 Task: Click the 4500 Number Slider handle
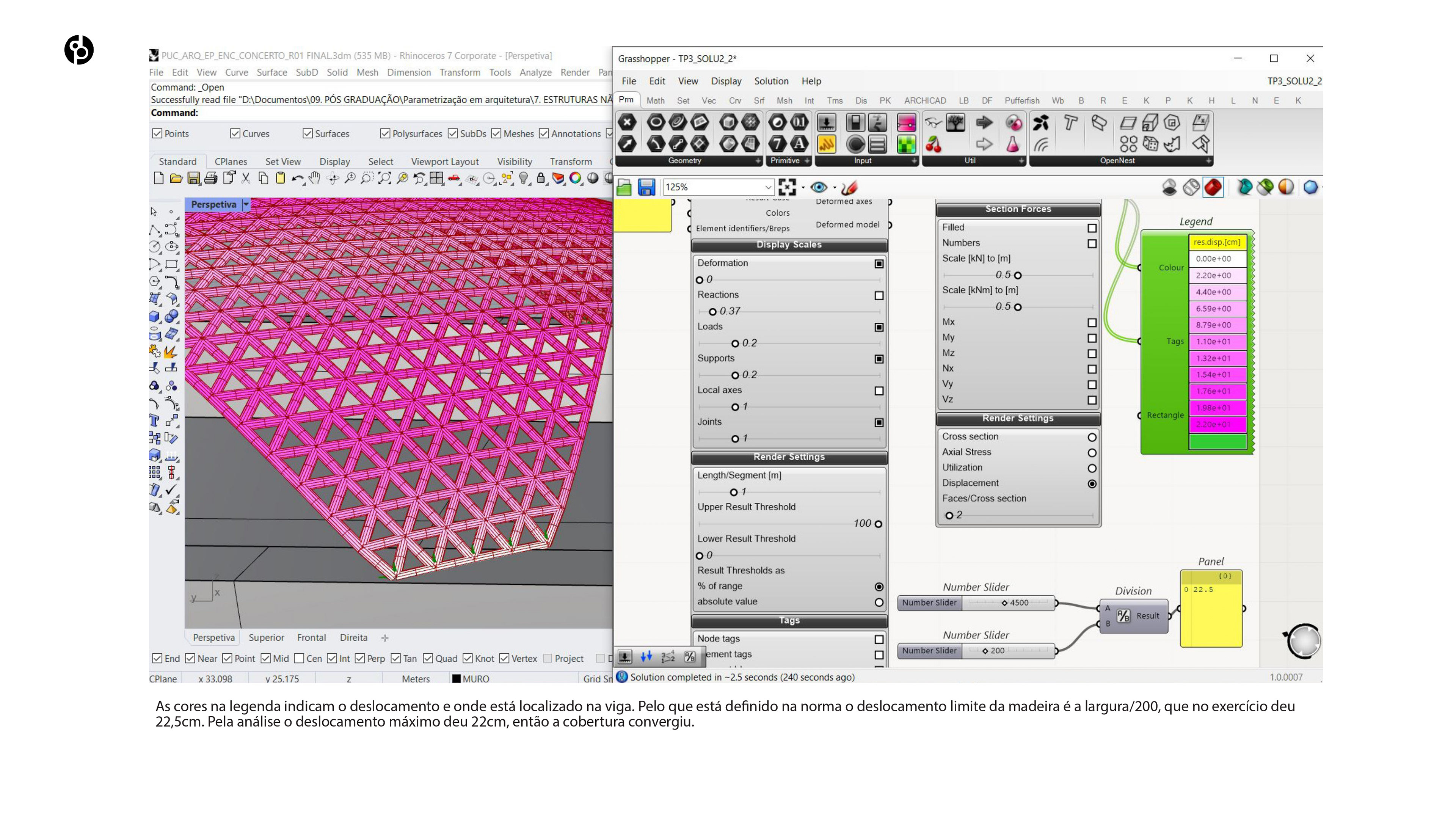[1004, 603]
